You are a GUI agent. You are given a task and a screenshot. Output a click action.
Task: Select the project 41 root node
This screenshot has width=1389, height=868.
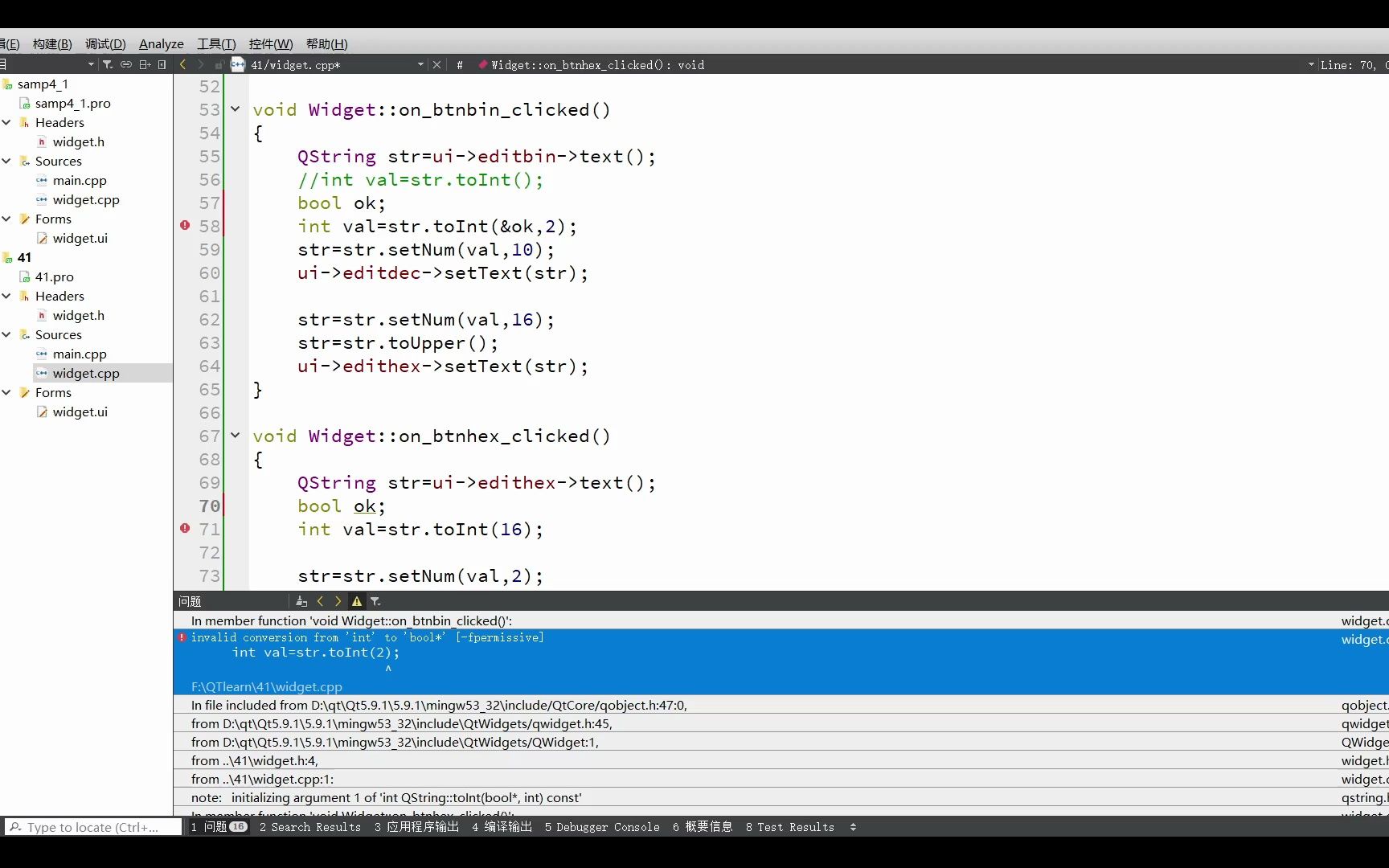(x=24, y=257)
